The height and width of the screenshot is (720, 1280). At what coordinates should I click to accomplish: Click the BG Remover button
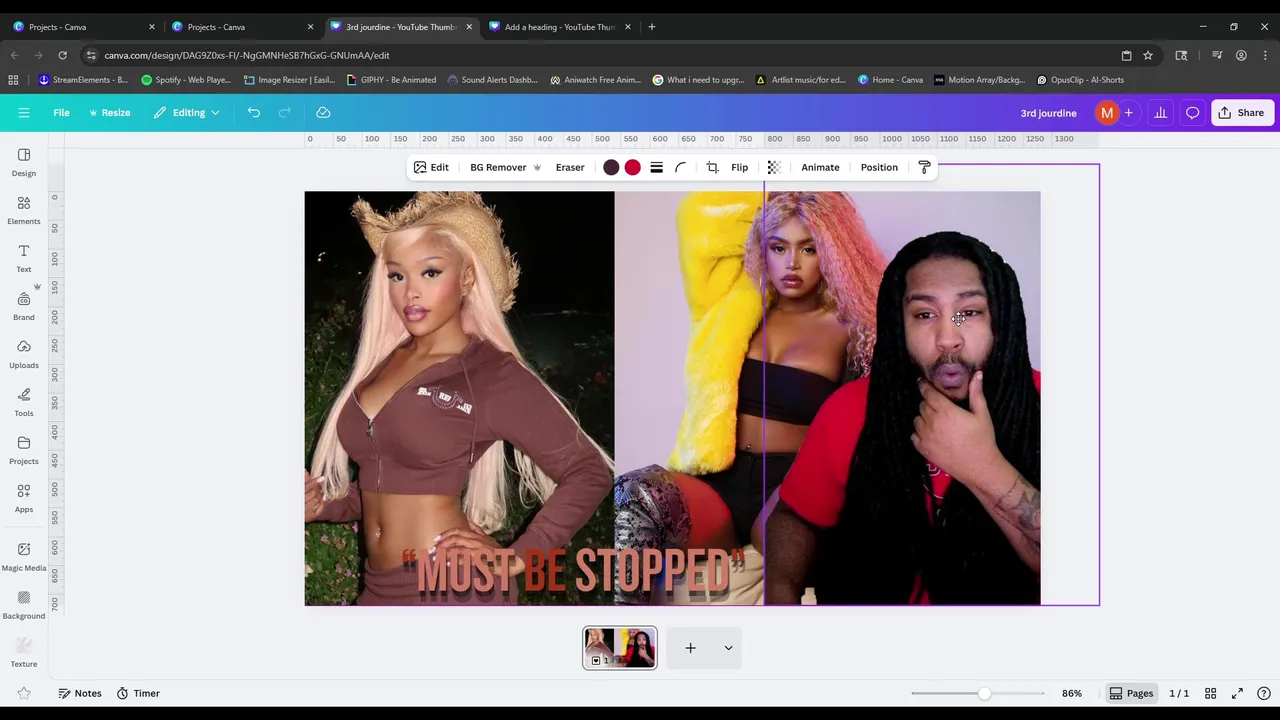tap(505, 167)
